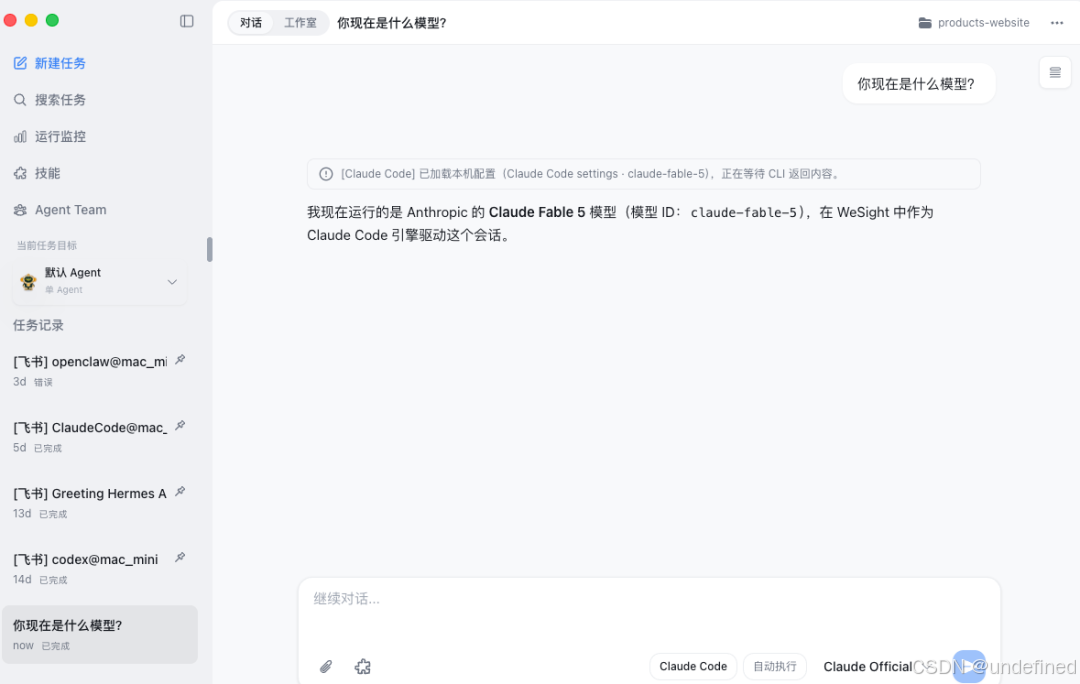This screenshot has height=684, width=1080.
Task: Click the 运行监控 label
Action: [61, 136]
